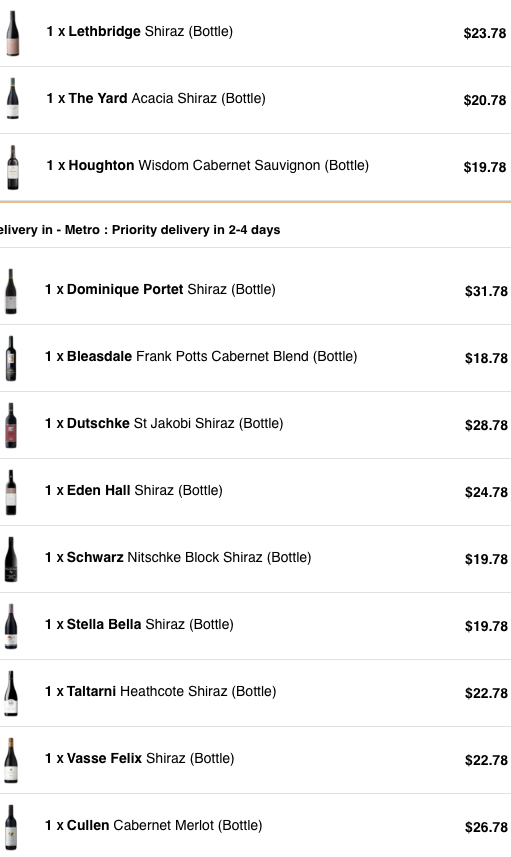Open the Taltarni Heathcote Shiraz item link
Screen dimensions: 511x857
point(171,691)
